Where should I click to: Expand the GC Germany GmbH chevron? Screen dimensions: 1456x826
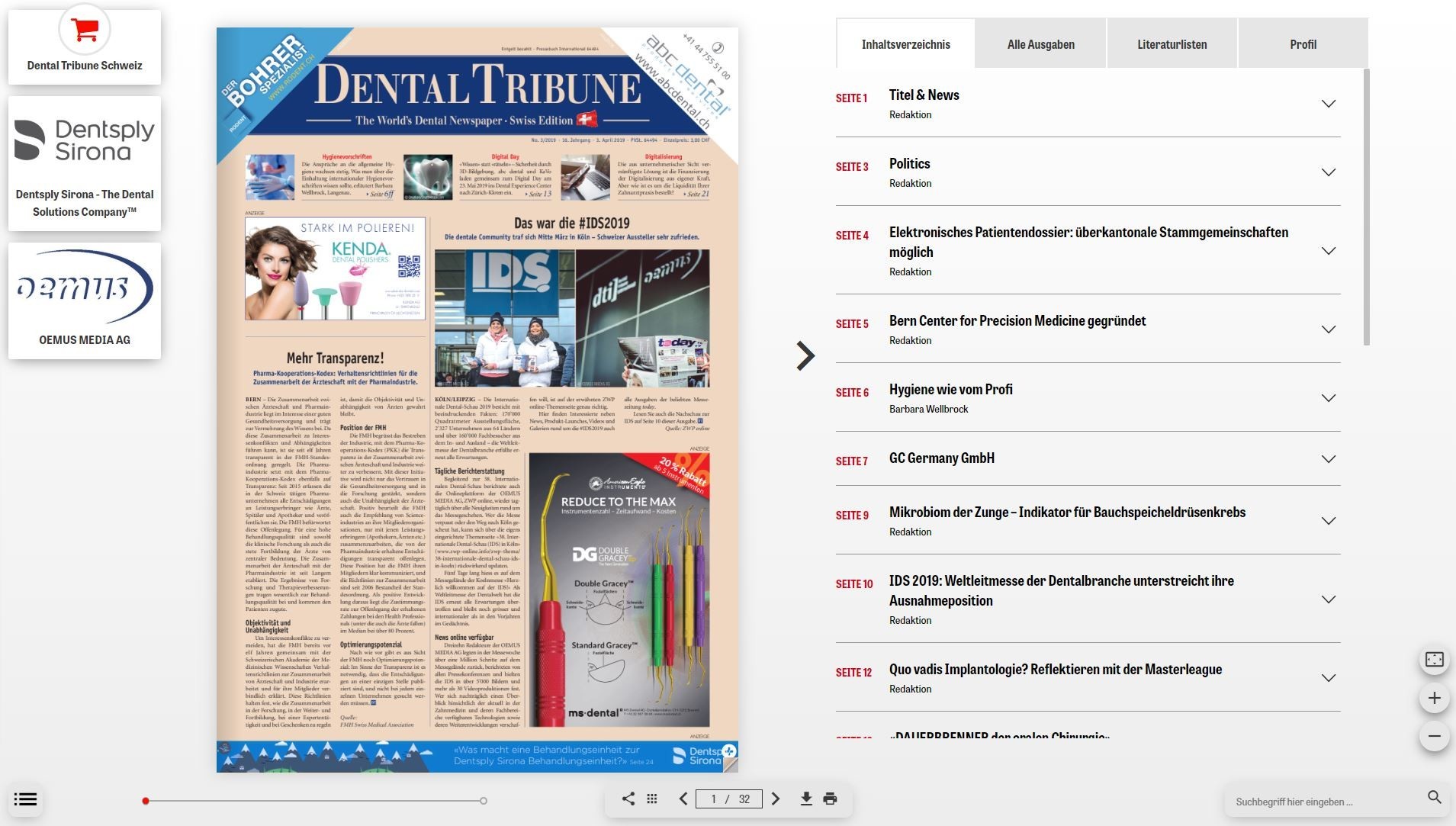click(1329, 459)
